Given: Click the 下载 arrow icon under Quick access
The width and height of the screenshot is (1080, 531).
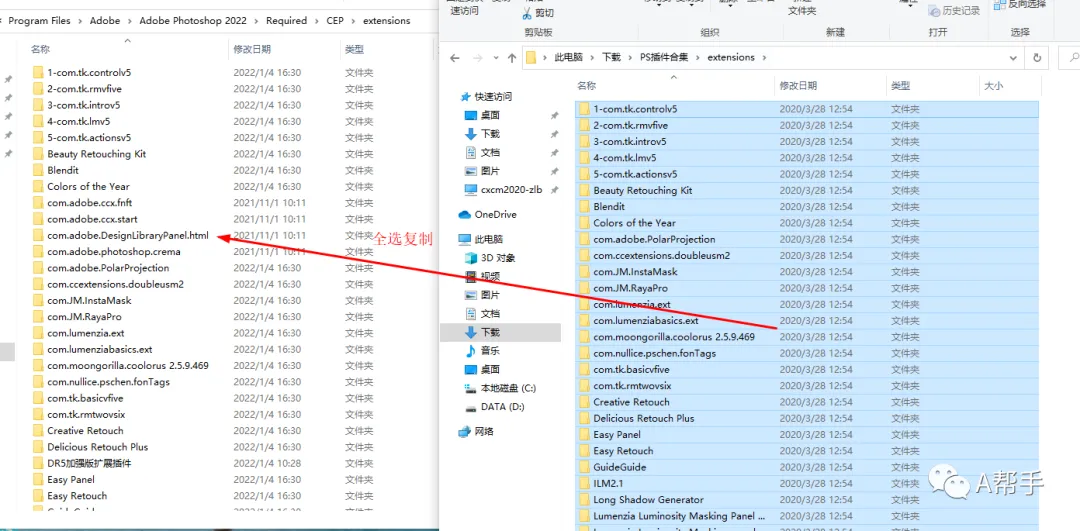Looking at the screenshot, I should pos(470,134).
